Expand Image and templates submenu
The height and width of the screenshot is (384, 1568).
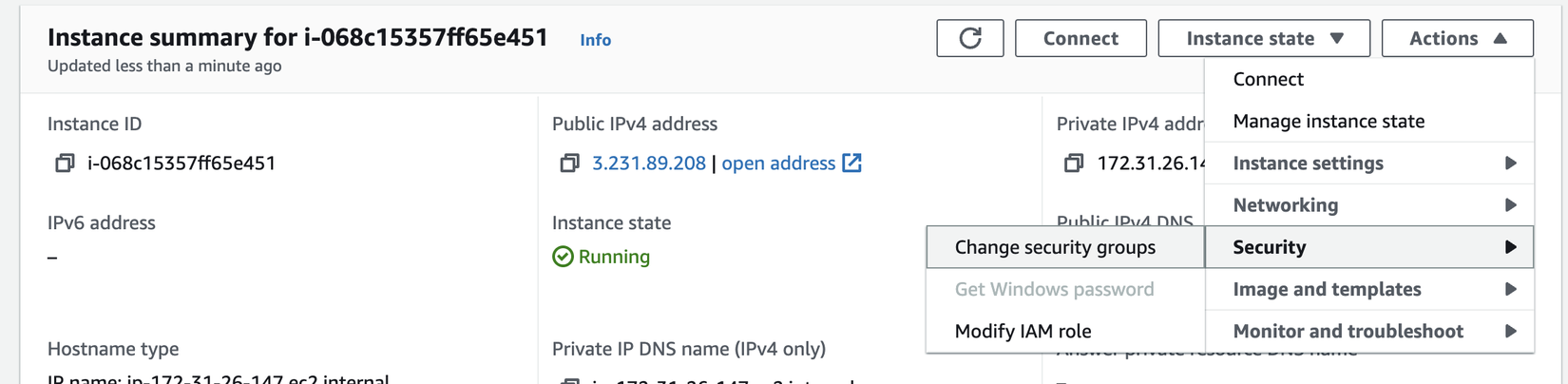1368,289
